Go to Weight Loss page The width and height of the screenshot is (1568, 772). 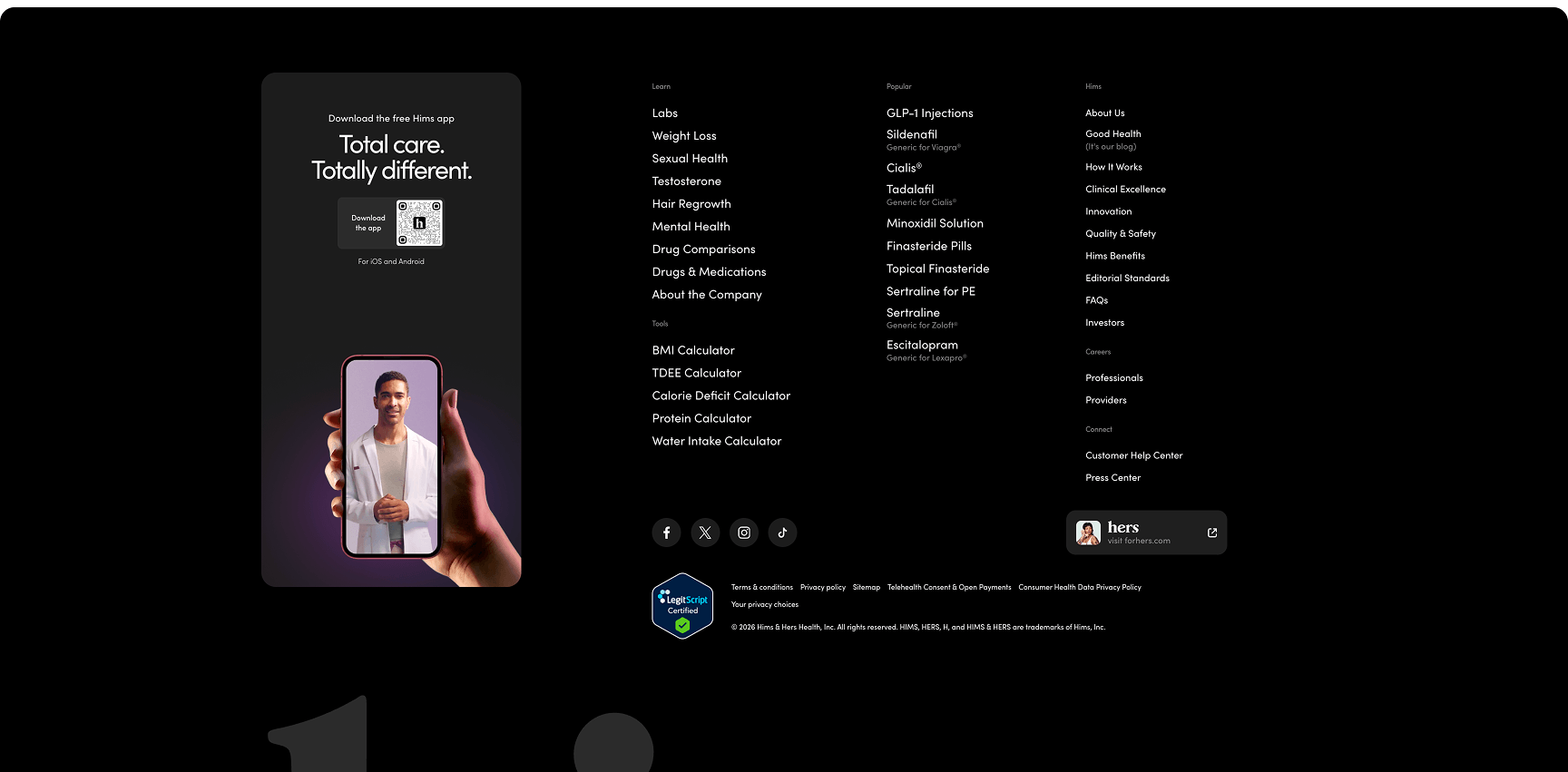pos(684,136)
